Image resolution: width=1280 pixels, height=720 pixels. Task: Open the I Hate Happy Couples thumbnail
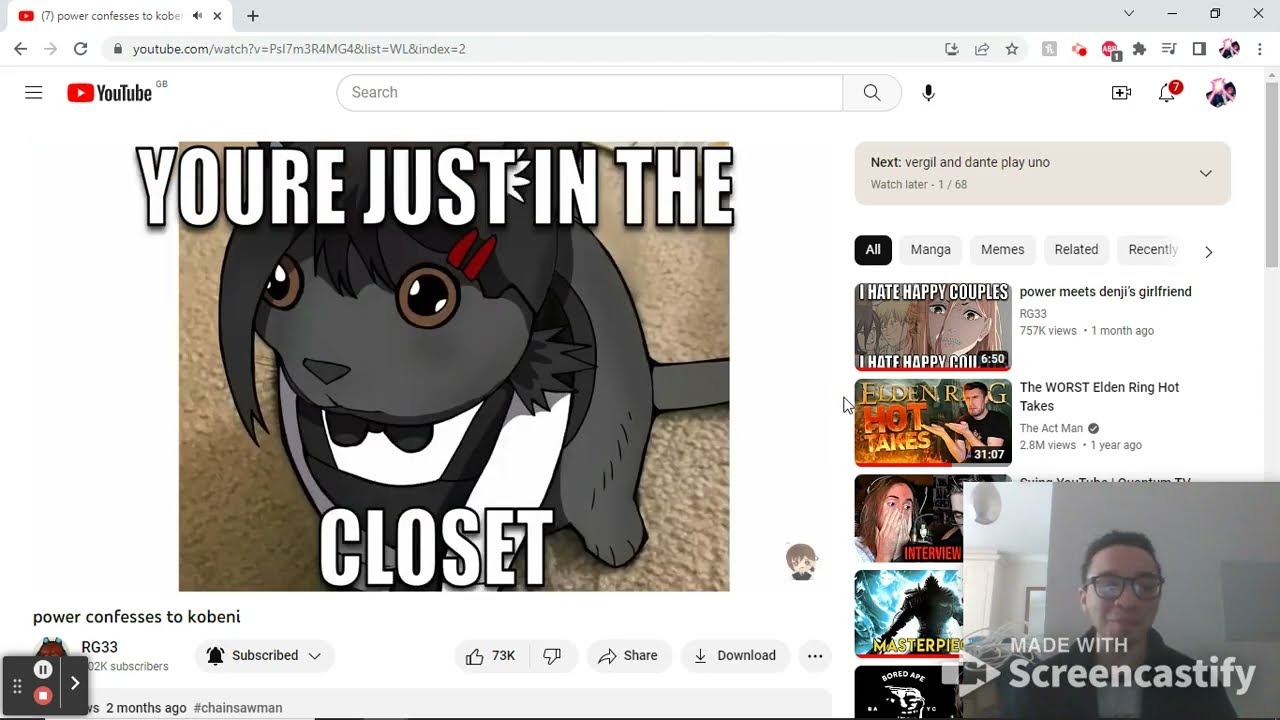tap(933, 327)
